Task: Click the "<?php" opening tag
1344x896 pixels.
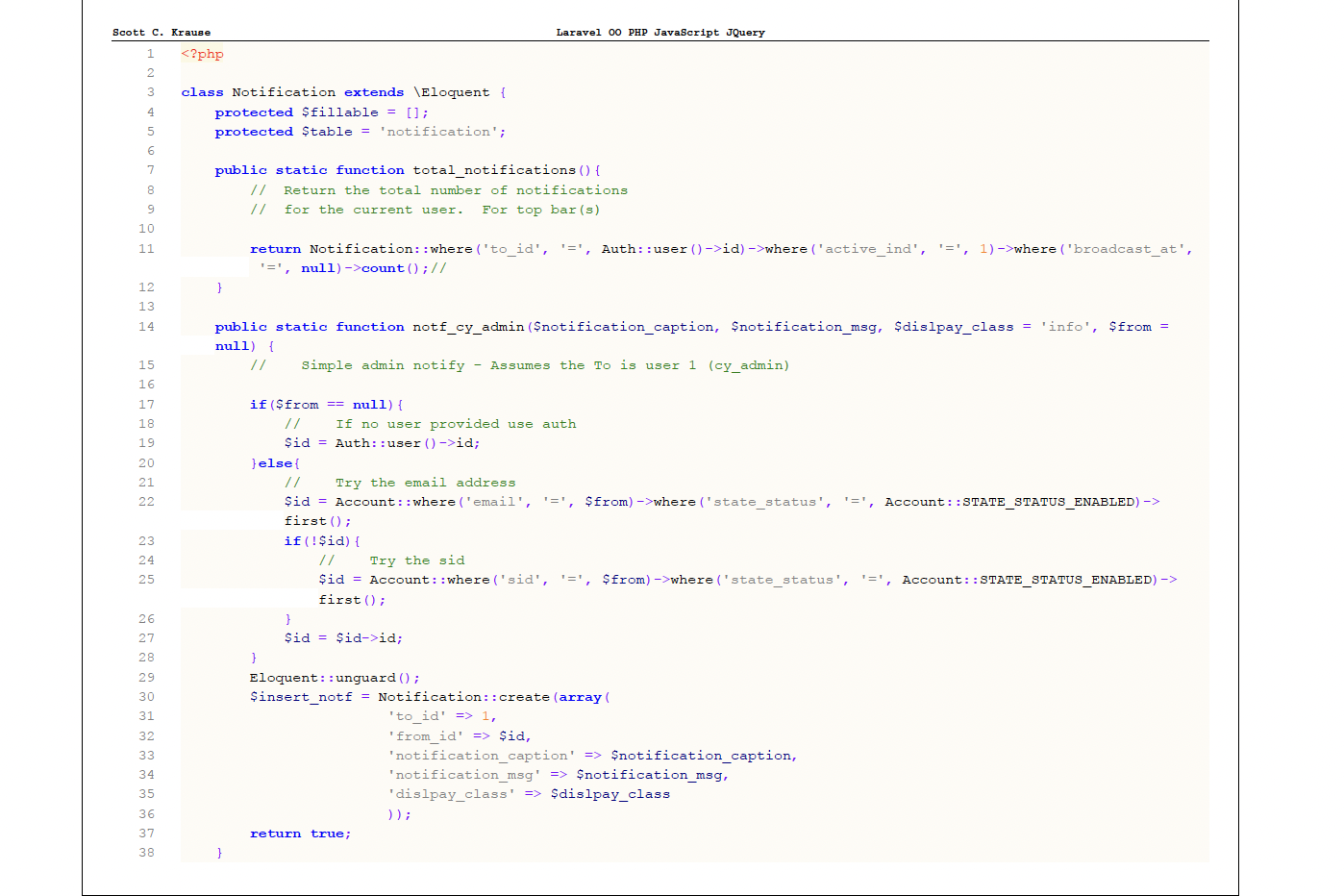Action: (x=202, y=54)
